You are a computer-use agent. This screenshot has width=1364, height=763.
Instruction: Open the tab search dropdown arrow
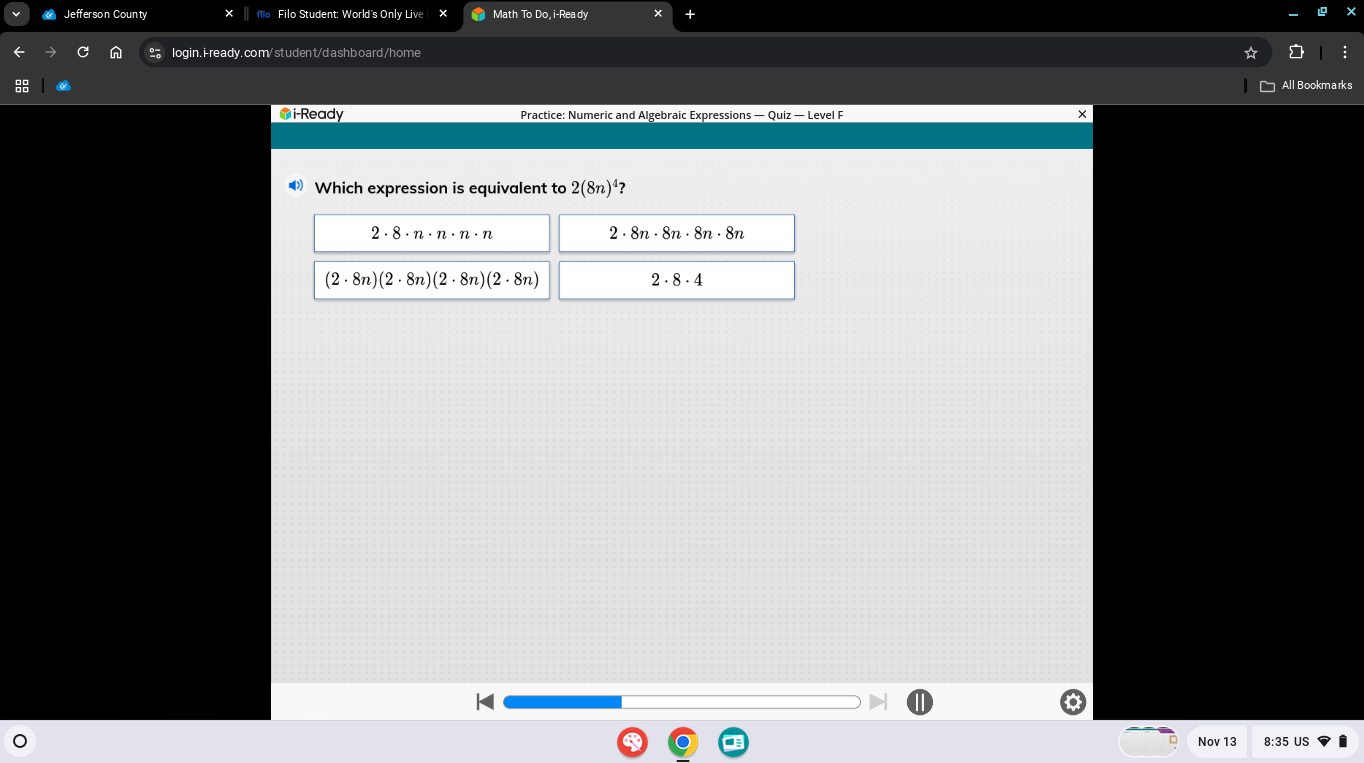(x=15, y=14)
